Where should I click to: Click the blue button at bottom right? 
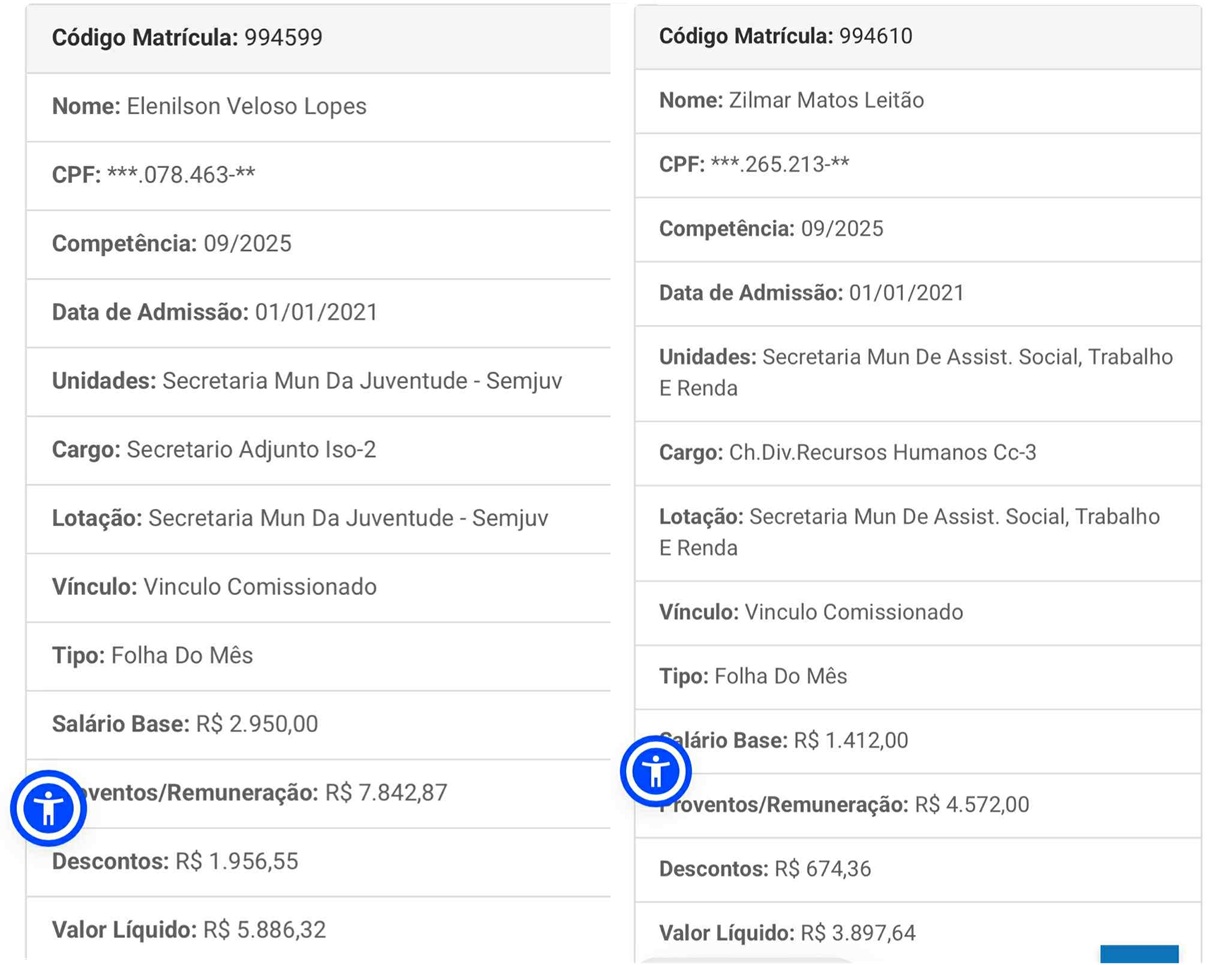(1138, 955)
